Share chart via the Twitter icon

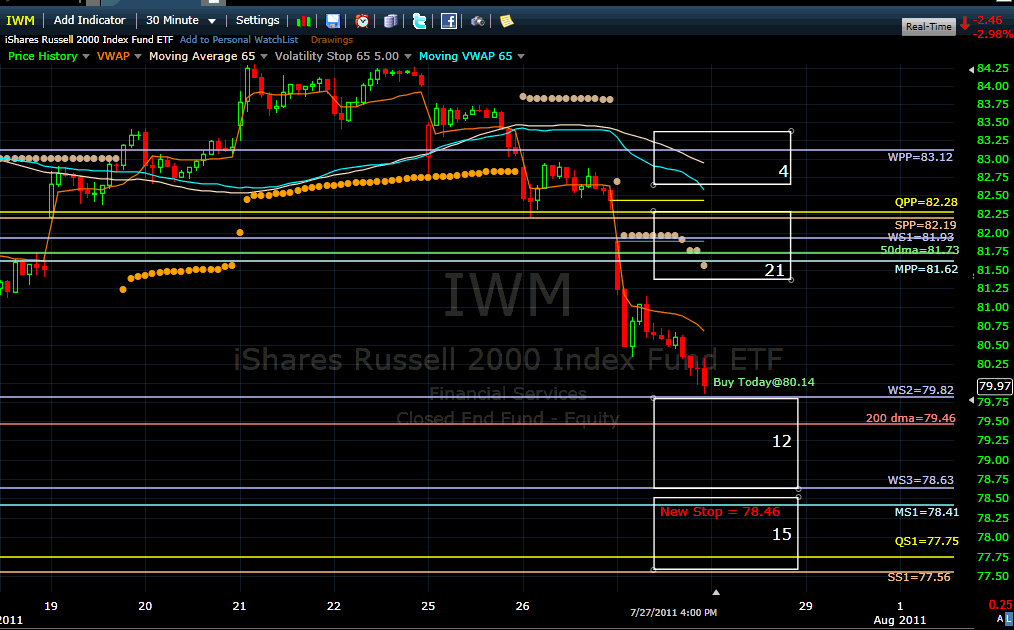(420, 21)
